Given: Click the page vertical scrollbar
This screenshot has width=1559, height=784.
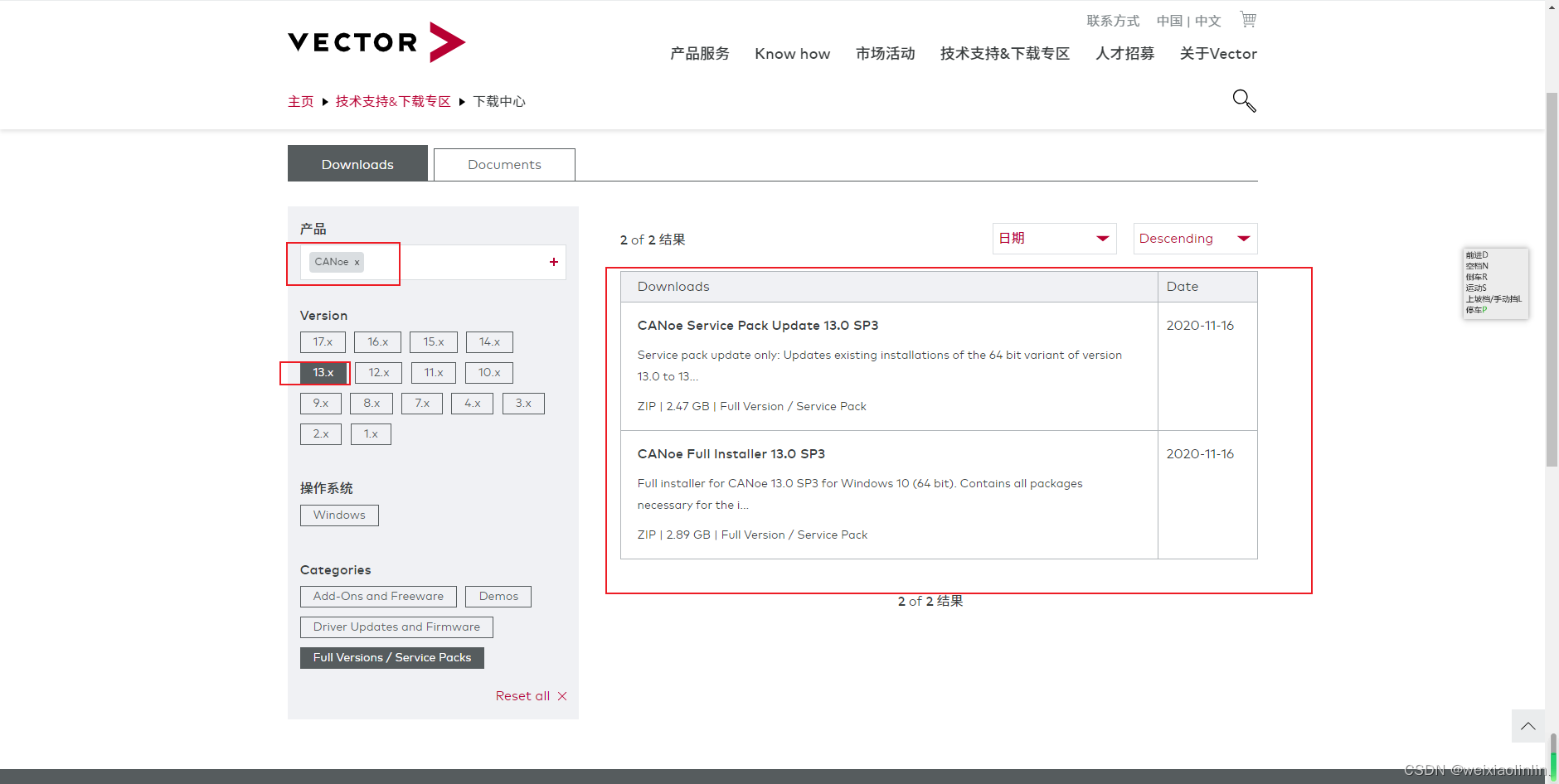Looking at the screenshot, I should click(1552, 280).
